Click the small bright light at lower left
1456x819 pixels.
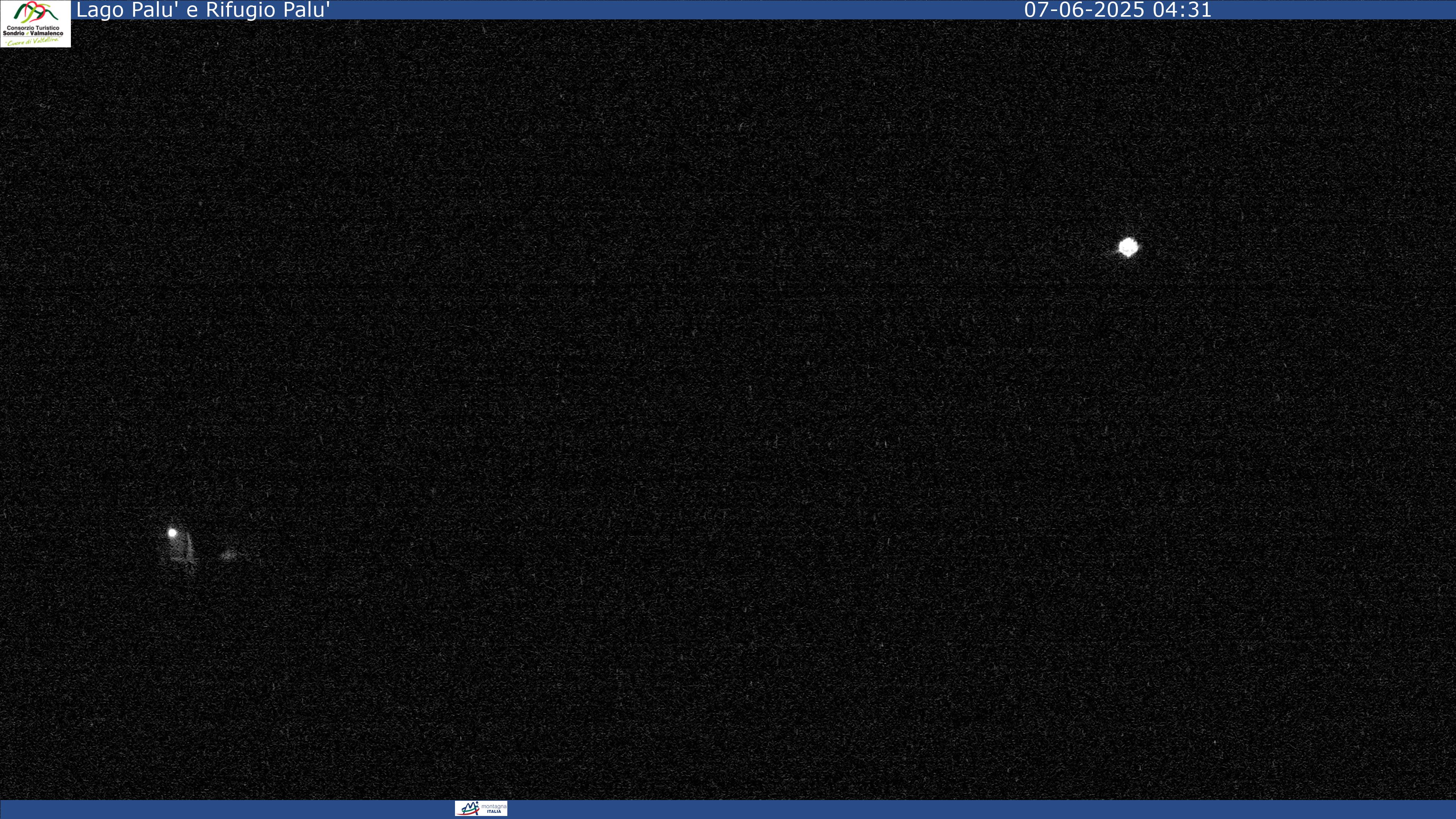(x=173, y=532)
